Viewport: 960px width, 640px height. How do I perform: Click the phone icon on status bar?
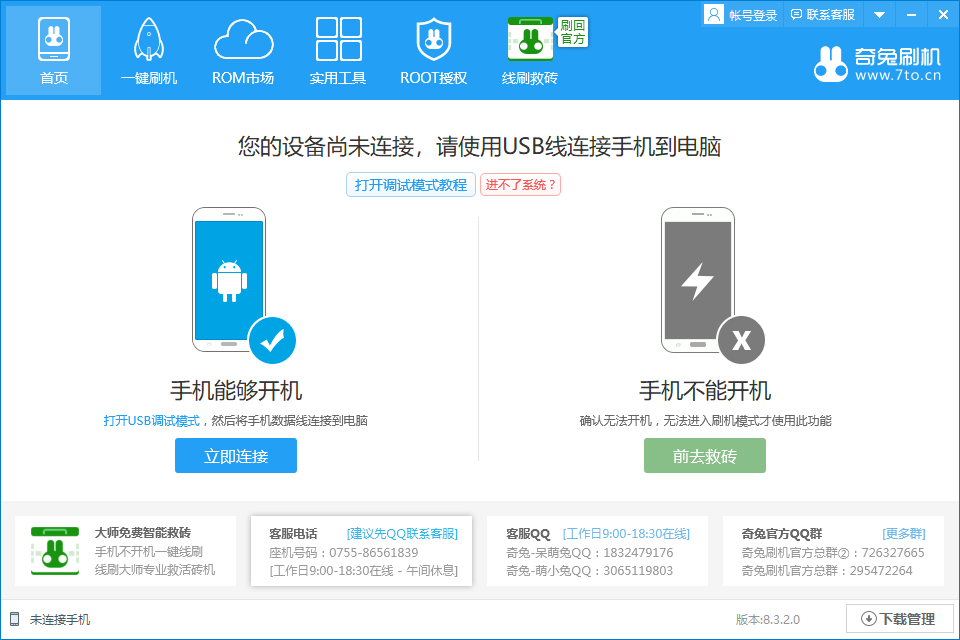(x=14, y=619)
